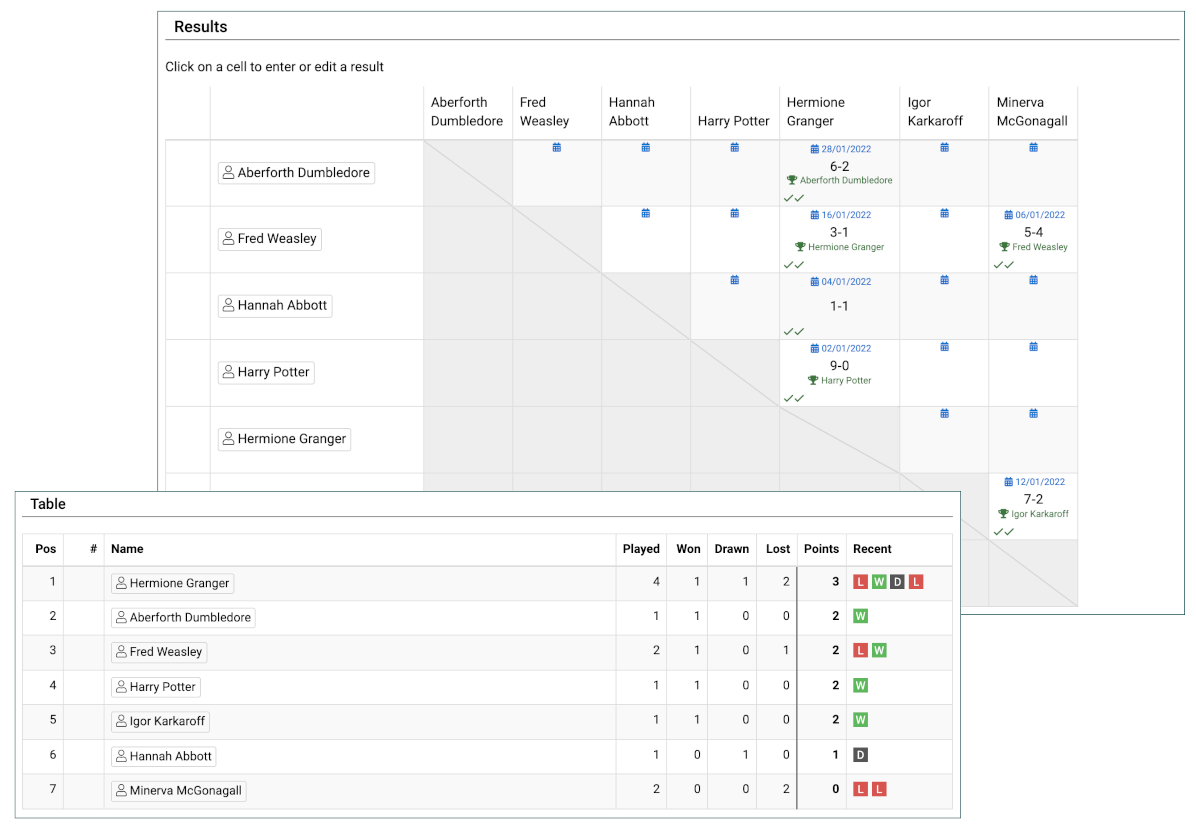The image size is (1196, 832).
Task: Click calendar icon for Aberforth Dumbledore vs Minerva McGonagall
Action: pos(1033,148)
